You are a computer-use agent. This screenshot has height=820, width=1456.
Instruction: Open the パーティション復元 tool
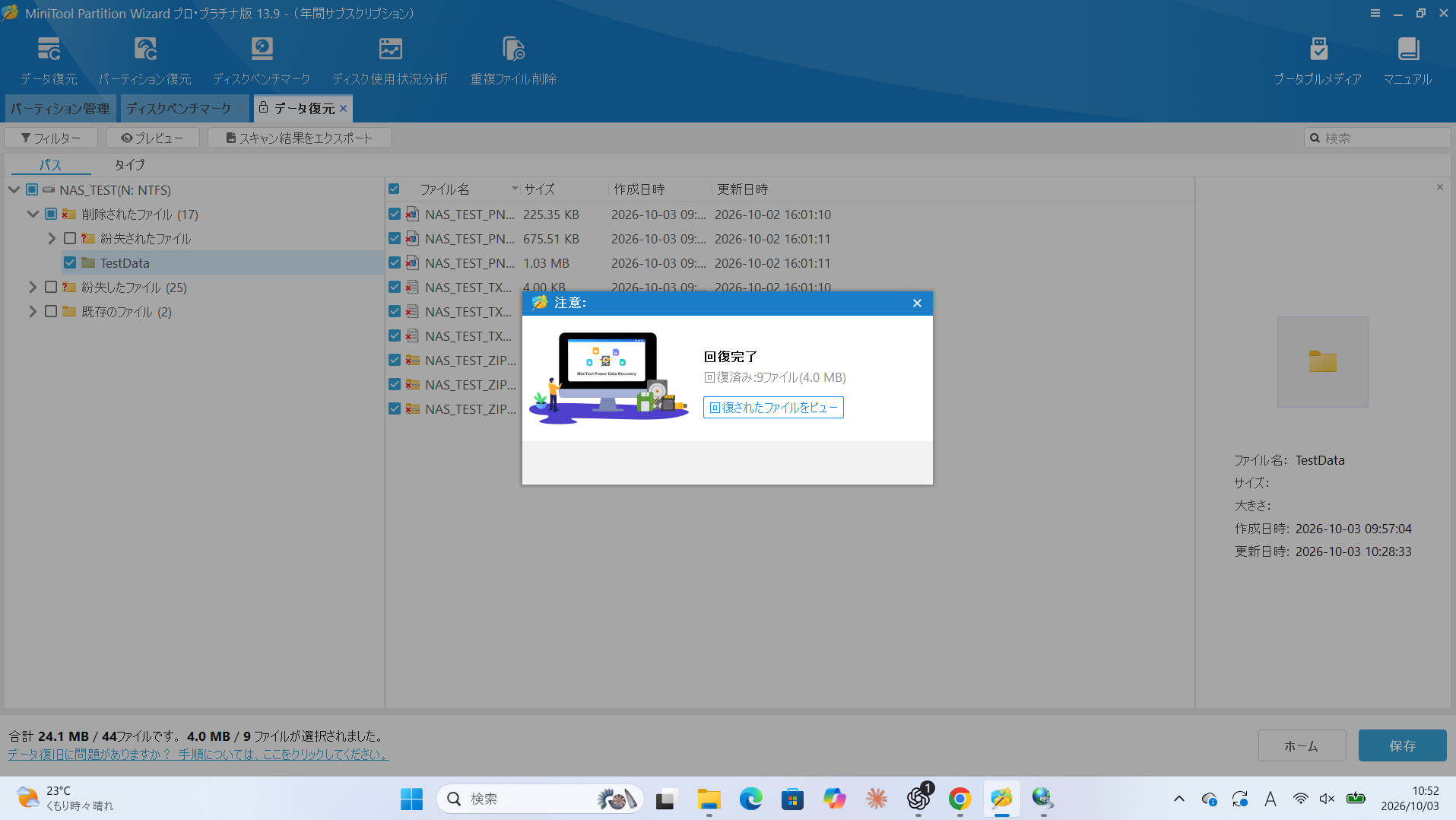pos(144,61)
